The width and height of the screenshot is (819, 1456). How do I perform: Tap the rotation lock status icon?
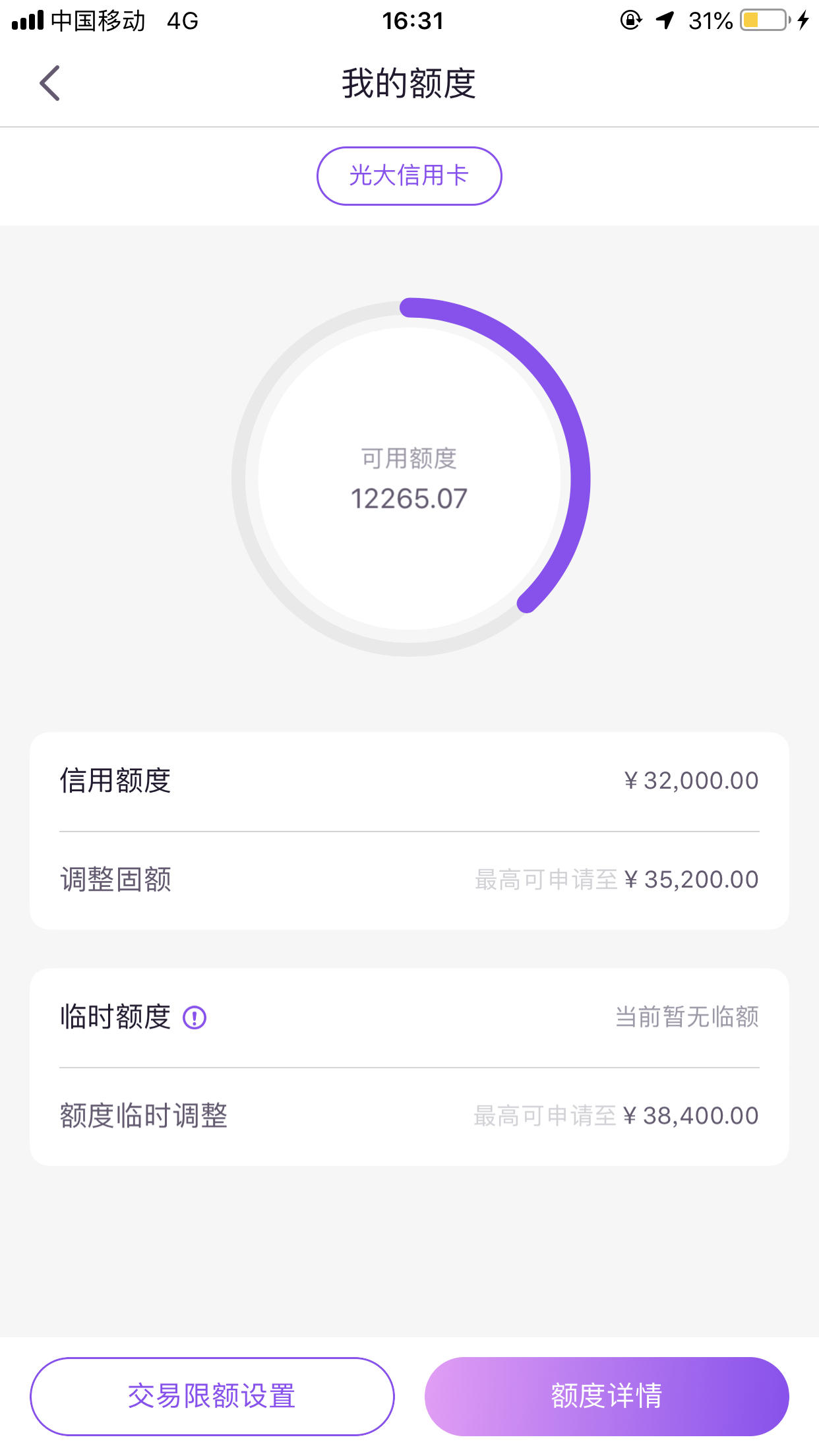click(631, 20)
